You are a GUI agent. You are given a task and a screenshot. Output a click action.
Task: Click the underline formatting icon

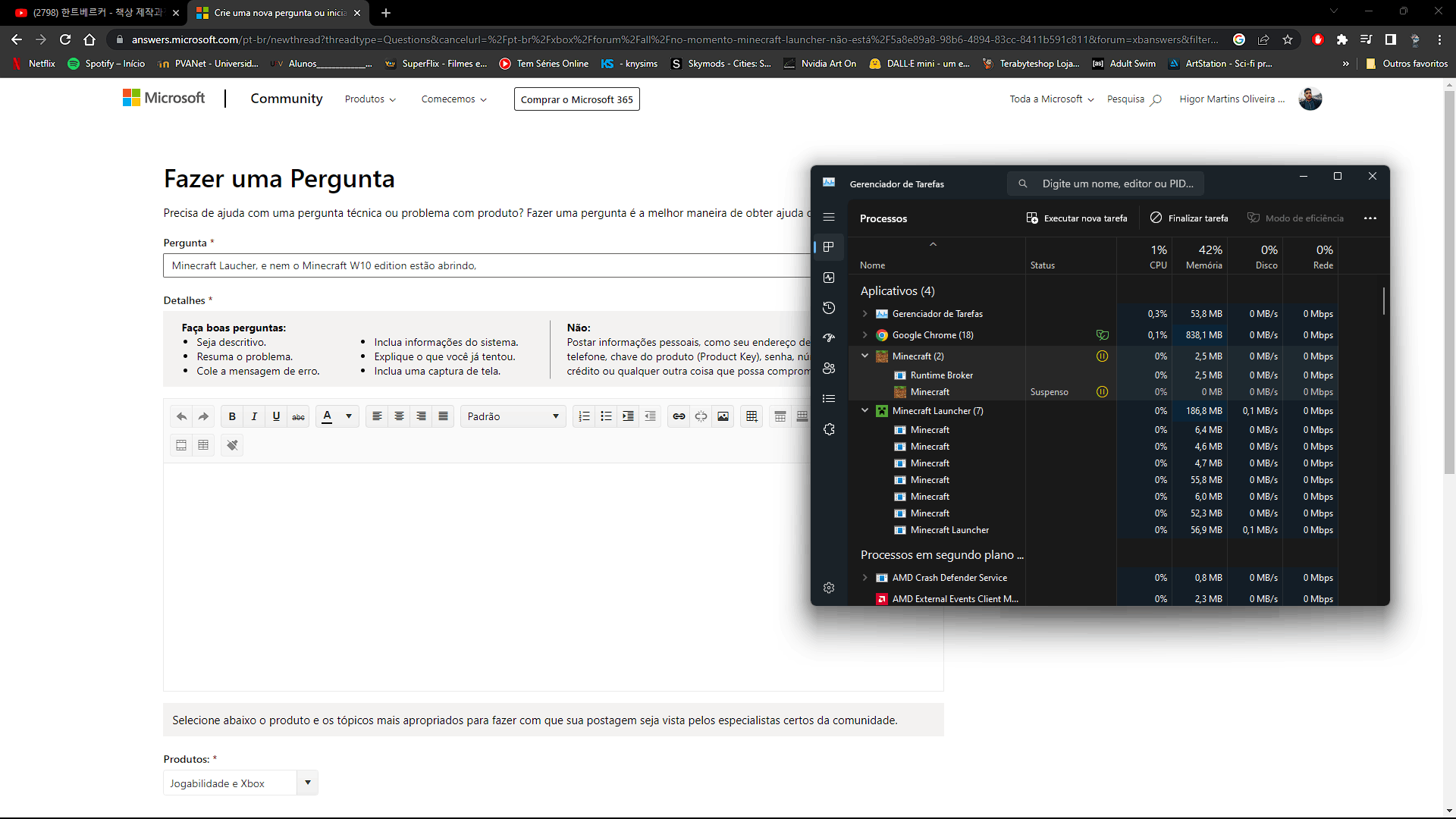click(276, 416)
